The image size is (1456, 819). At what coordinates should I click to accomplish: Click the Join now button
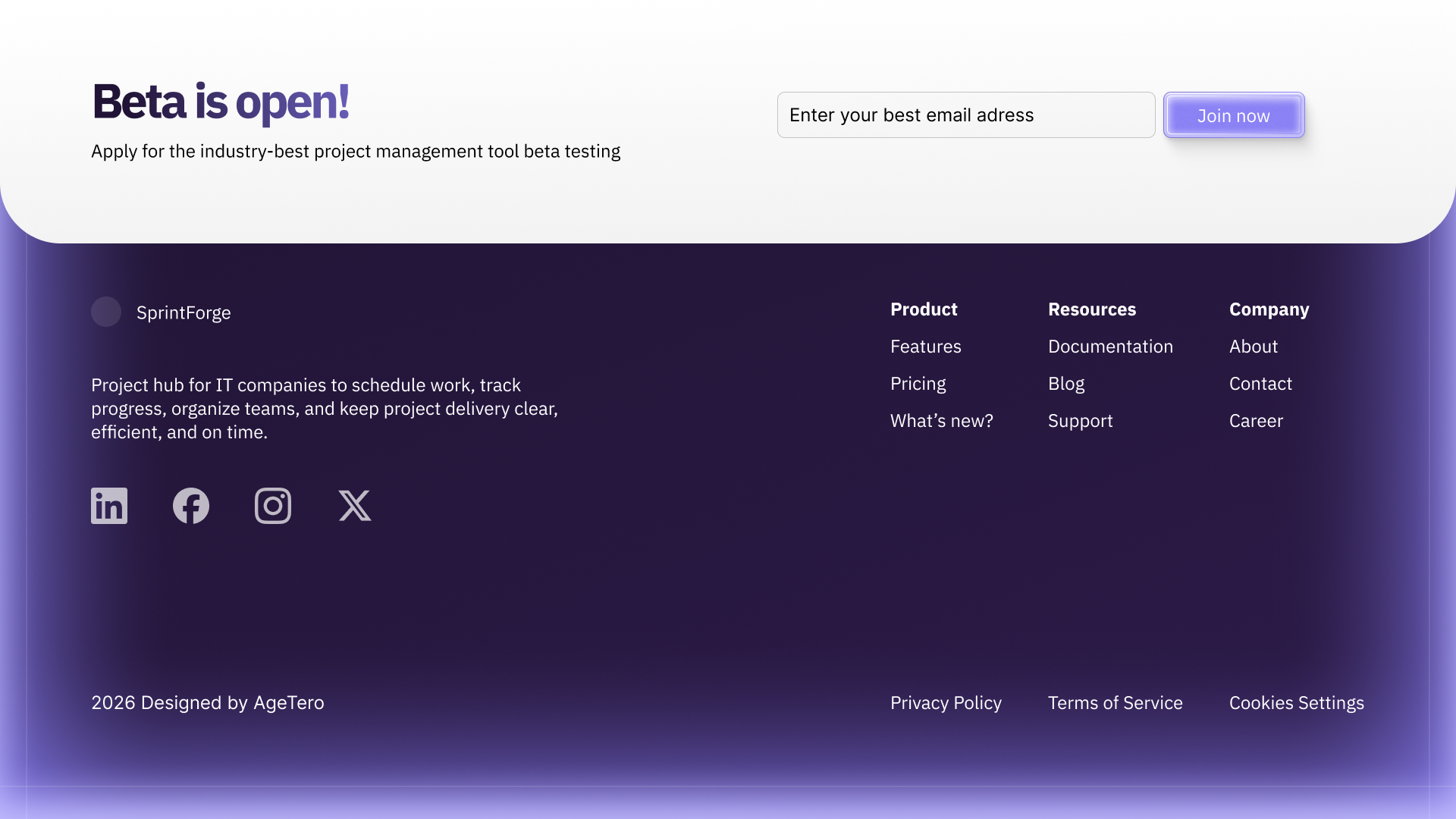click(x=1234, y=115)
